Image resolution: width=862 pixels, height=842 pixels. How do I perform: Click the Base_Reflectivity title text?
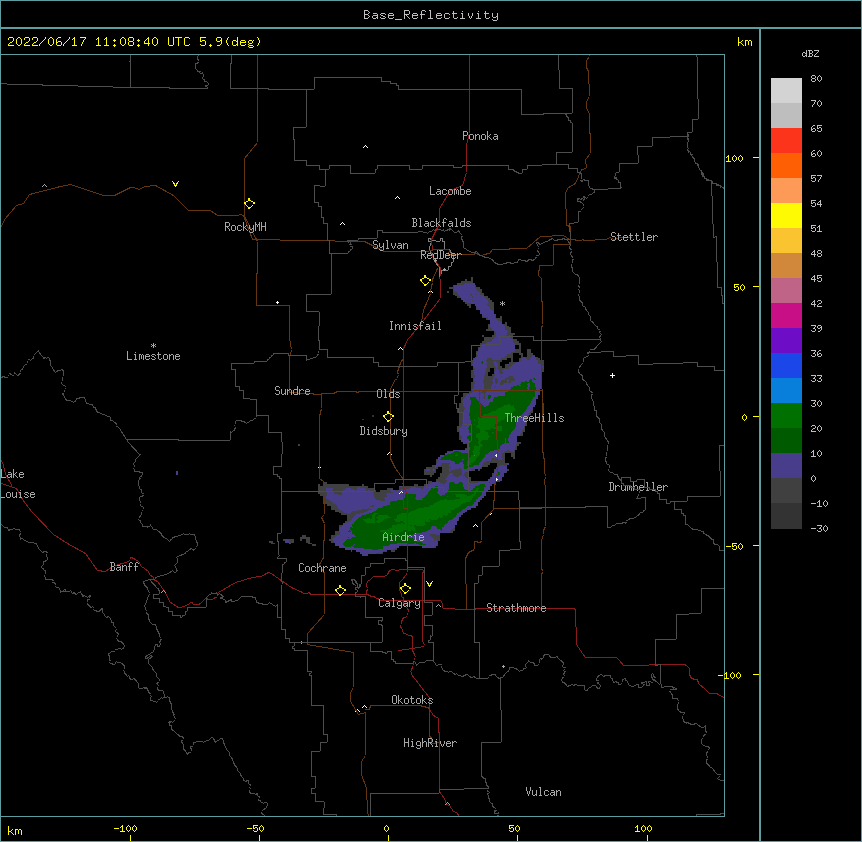(x=430, y=15)
